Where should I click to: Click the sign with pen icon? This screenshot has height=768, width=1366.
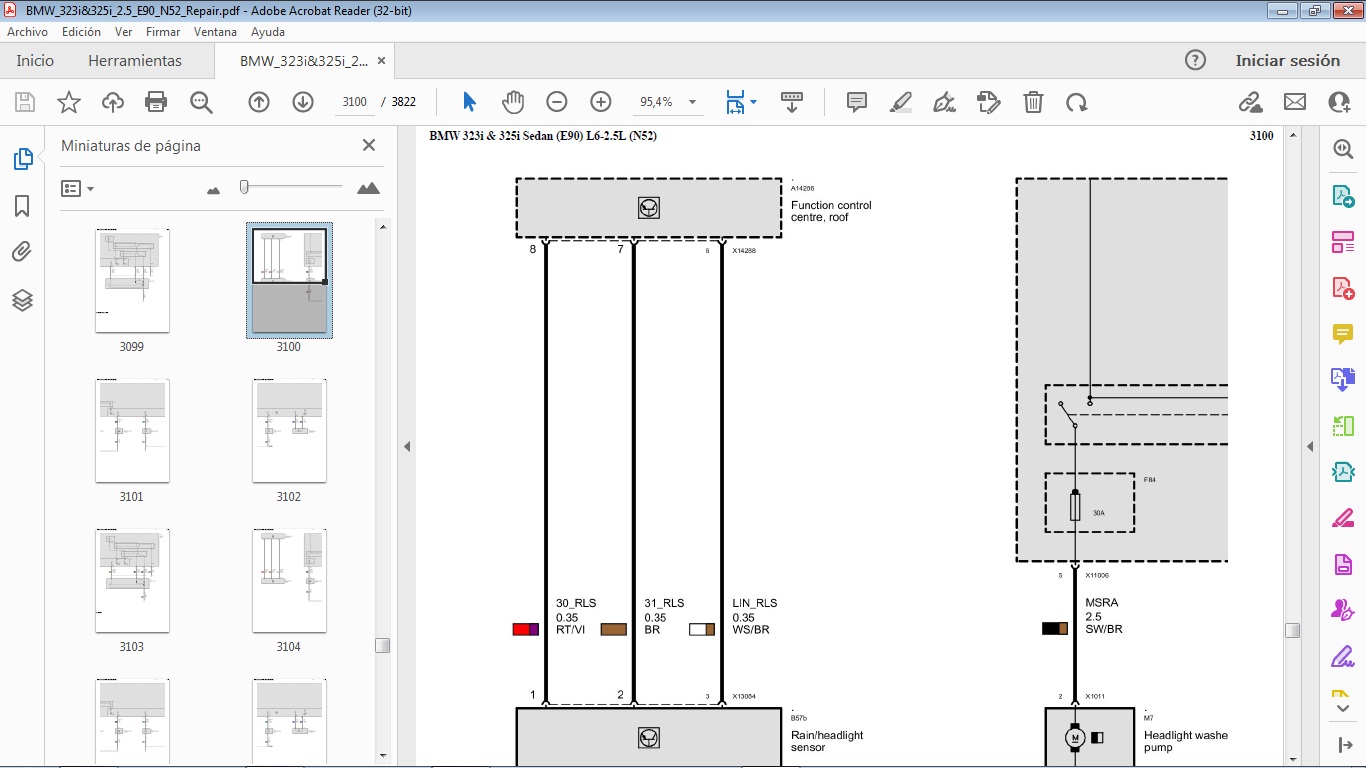point(944,102)
